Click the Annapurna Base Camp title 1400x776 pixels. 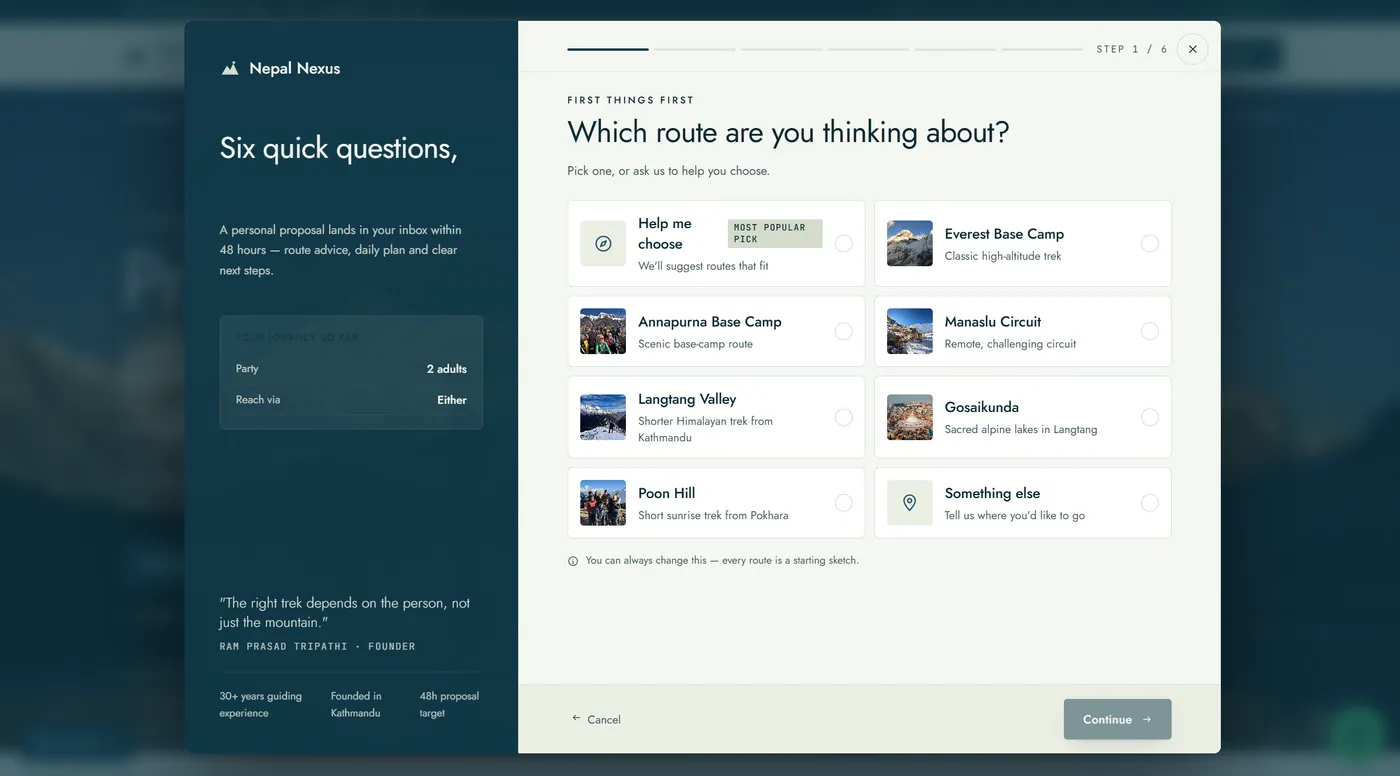(710, 322)
